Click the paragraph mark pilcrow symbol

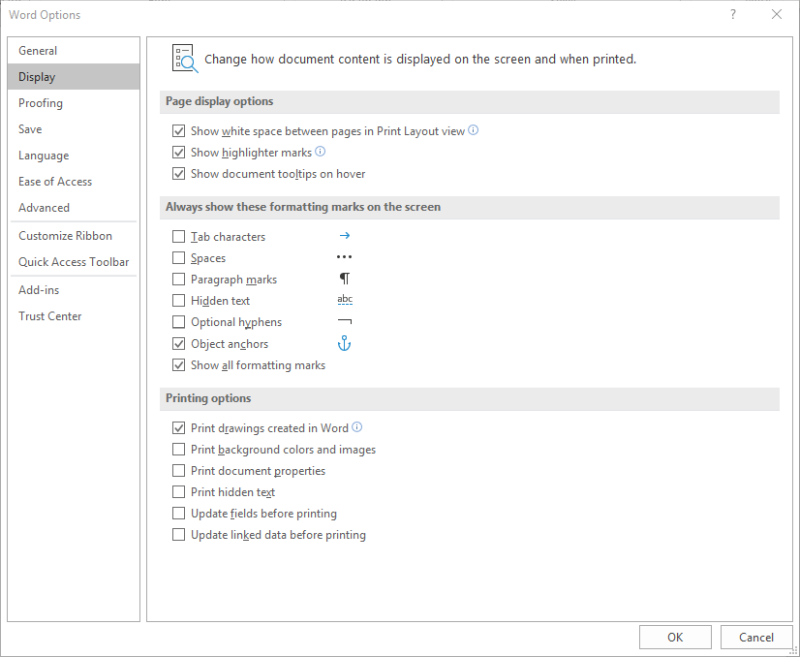(344, 280)
